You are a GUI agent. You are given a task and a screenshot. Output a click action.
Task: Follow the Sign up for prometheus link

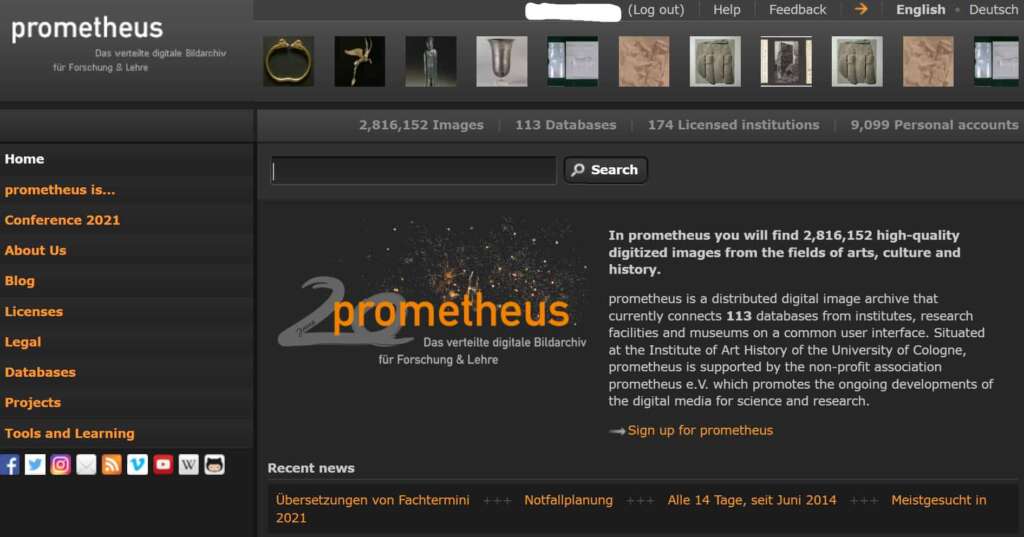[700, 431]
